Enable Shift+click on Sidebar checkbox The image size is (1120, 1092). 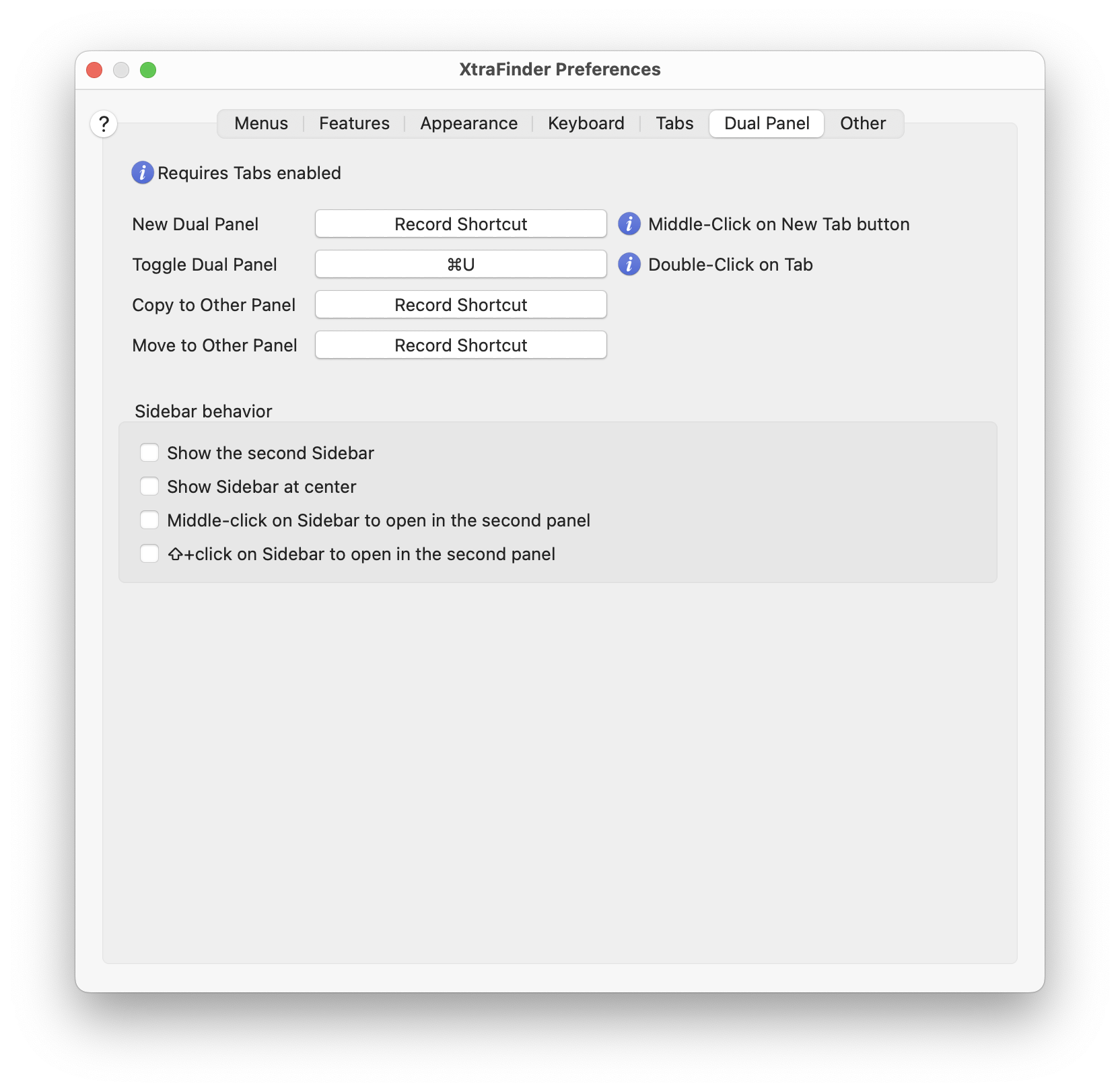[149, 554]
